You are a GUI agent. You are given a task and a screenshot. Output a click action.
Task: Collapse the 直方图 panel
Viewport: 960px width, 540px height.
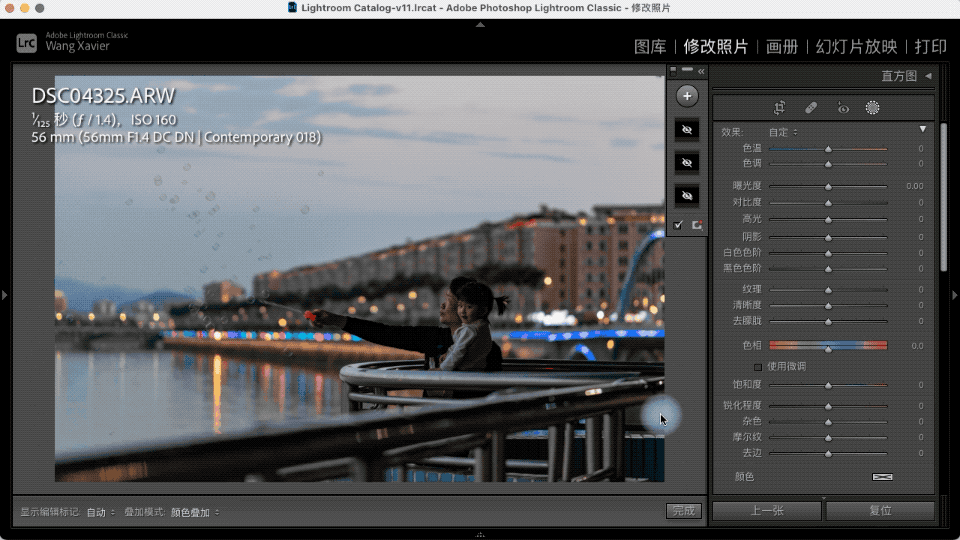927,75
